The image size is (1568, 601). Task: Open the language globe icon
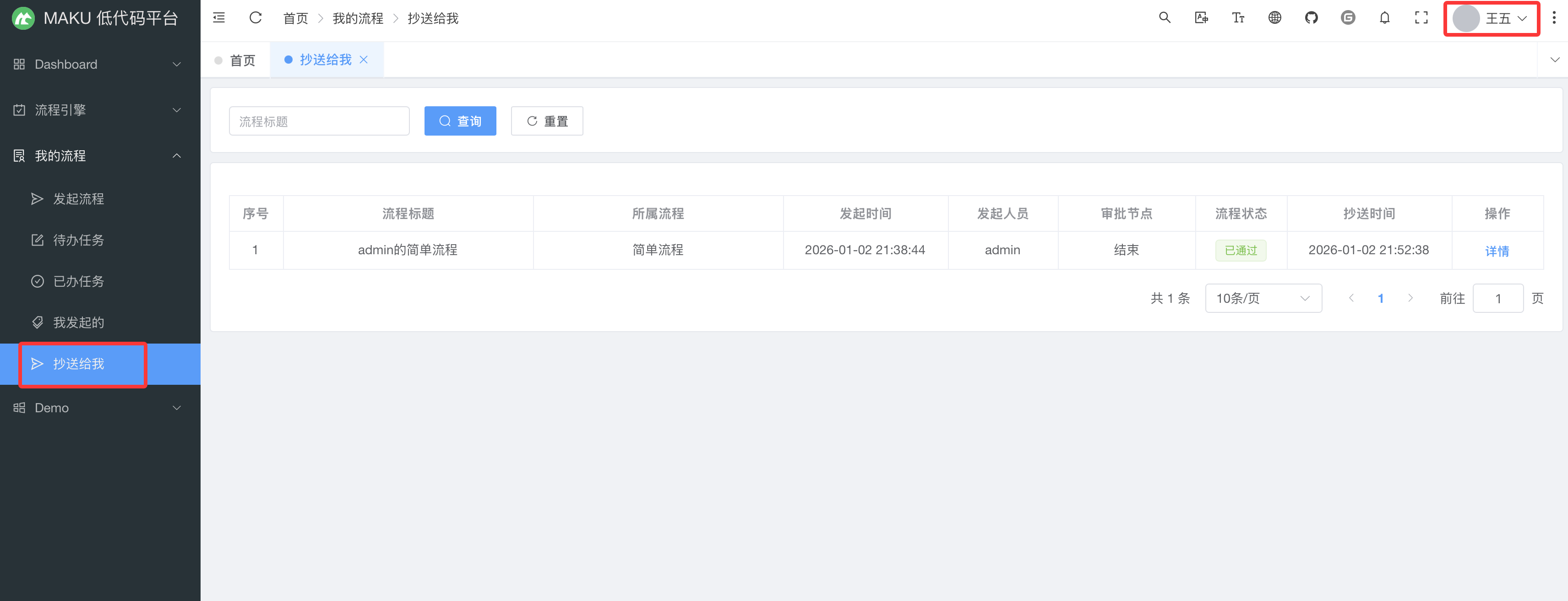[1274, 18]
